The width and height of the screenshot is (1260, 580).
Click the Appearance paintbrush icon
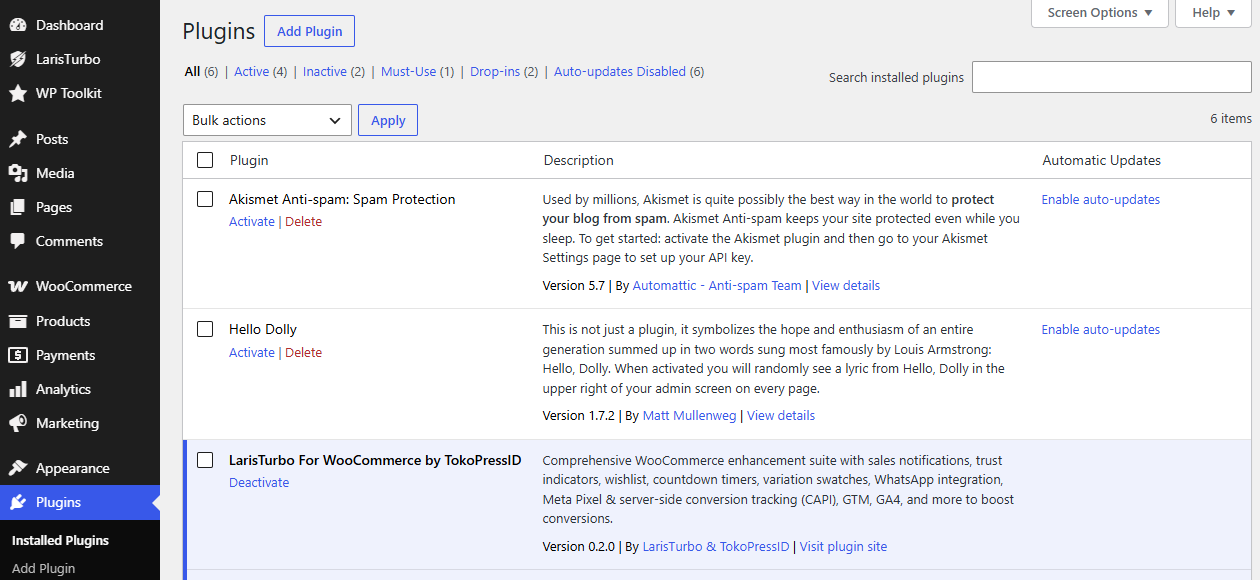click(18, 468)
